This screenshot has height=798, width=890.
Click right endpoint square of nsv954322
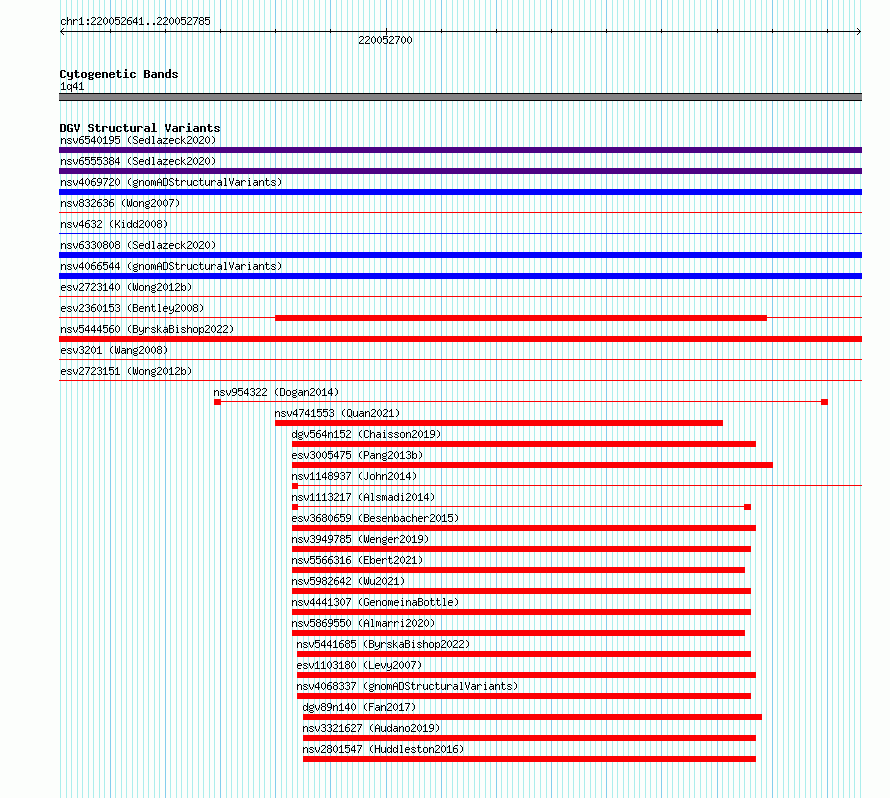825,402
